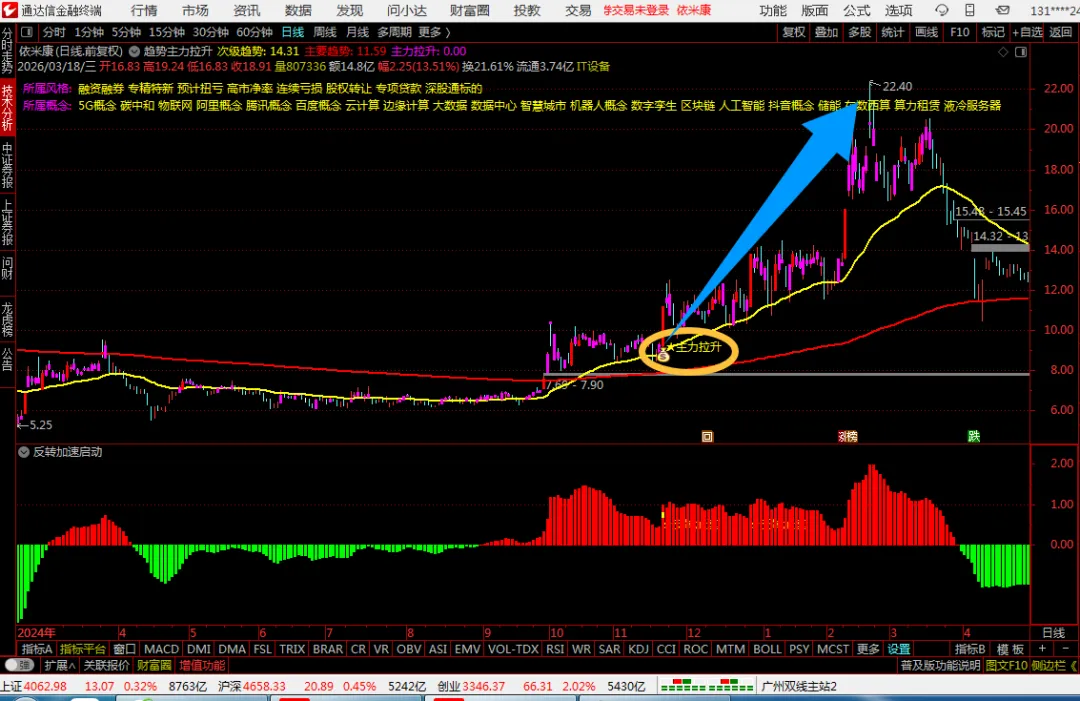This screenshot has height=701, width=1080.
Task: Click the 回 marker icon on the chart
Action: click(707, 436)
